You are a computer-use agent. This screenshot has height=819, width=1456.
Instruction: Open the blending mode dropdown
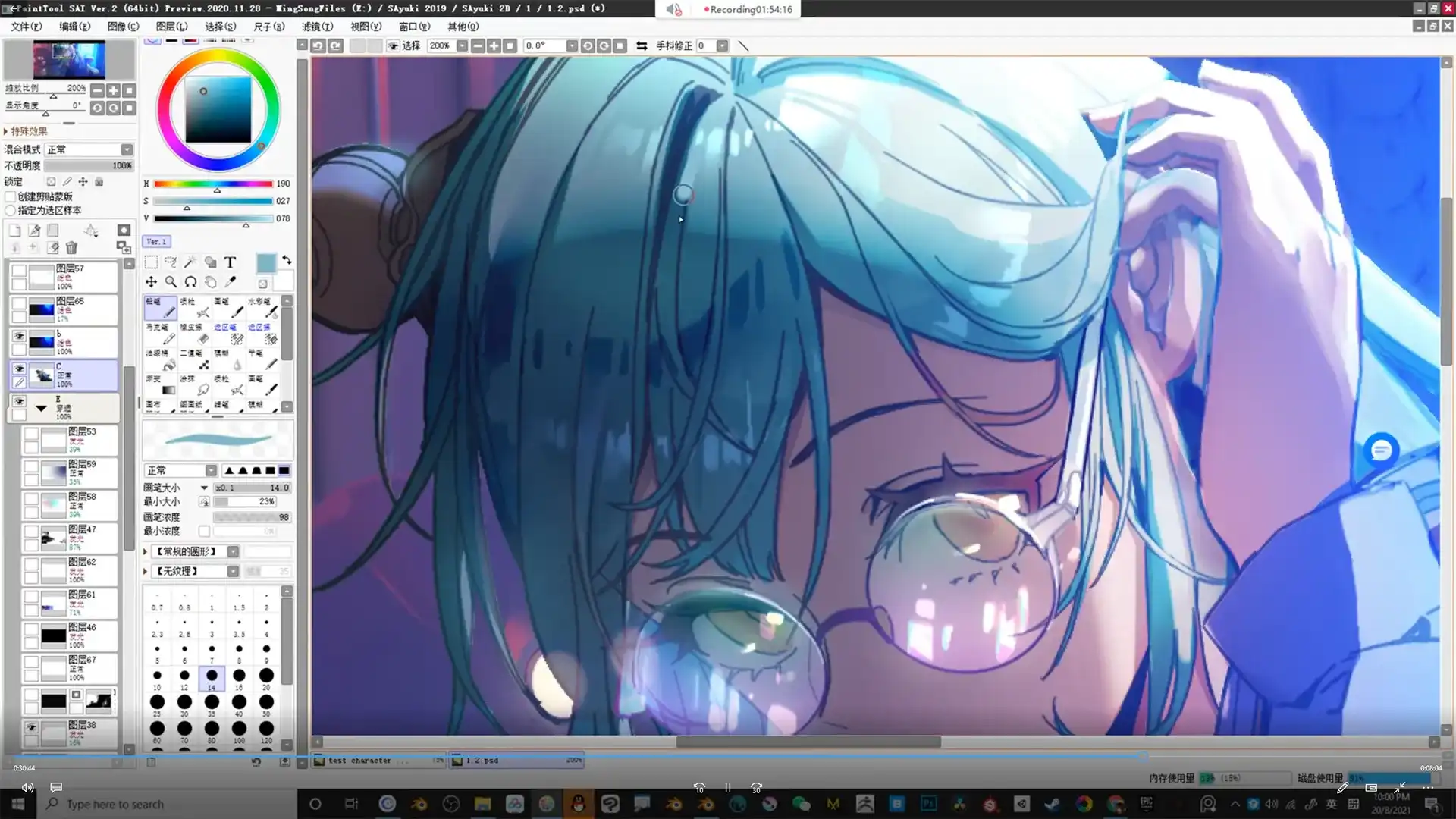(x=89, y=150)
